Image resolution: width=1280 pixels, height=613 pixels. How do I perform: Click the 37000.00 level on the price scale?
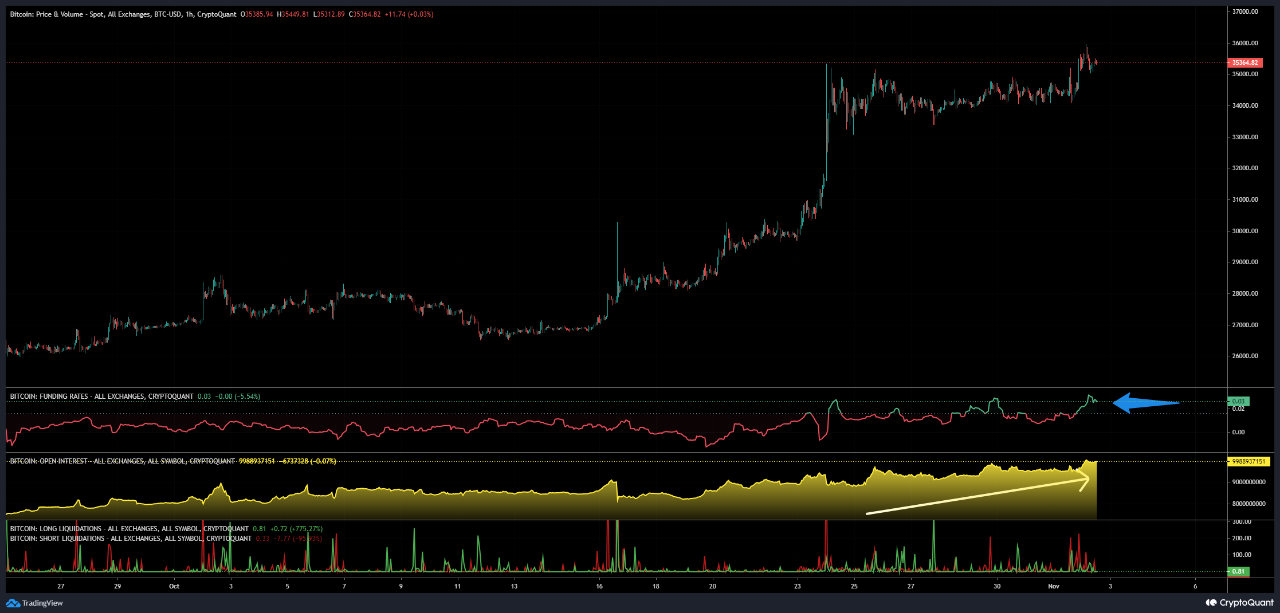[x=1245, y=13]
